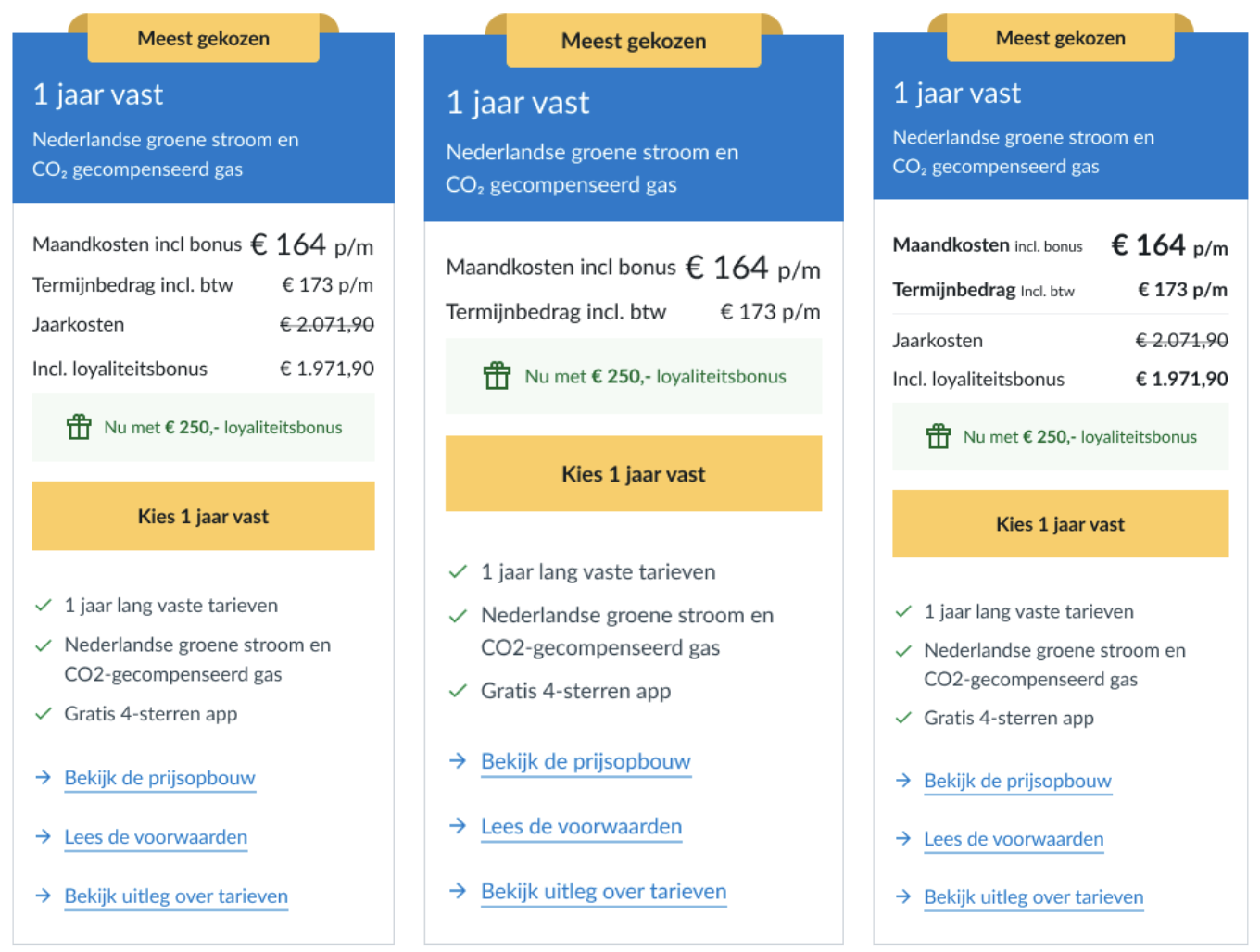Open Lees de voorwaarden link in left card
Screen dimensions: 1260x952
[x=156, y=837]
